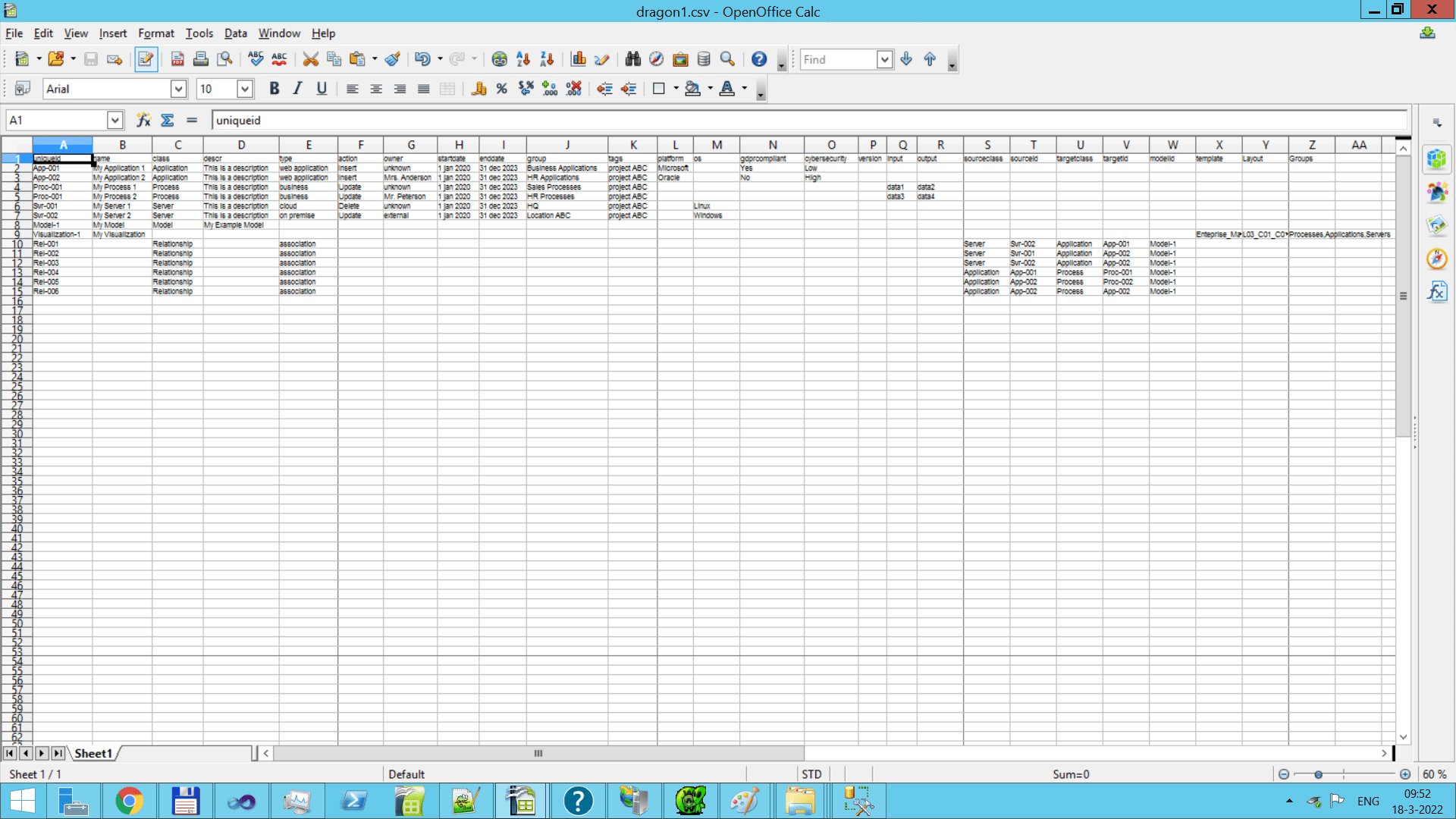Image resolution: width=1456 pixels, height=819 pixels.
Task: Expand the Name Box cell dropdown
Action: (115, 120)
